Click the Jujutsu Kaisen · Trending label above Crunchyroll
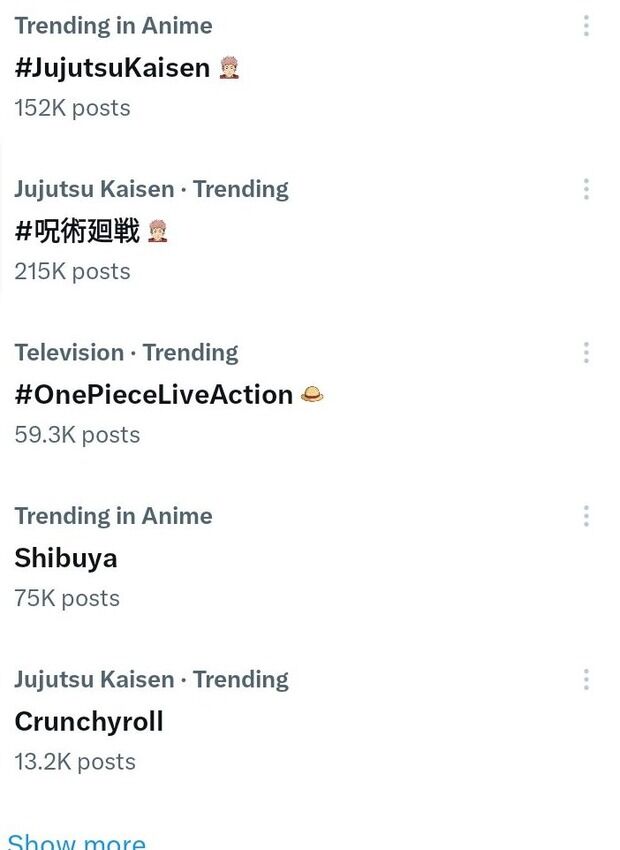Screen dimensions: 620x850 [152, 679]
